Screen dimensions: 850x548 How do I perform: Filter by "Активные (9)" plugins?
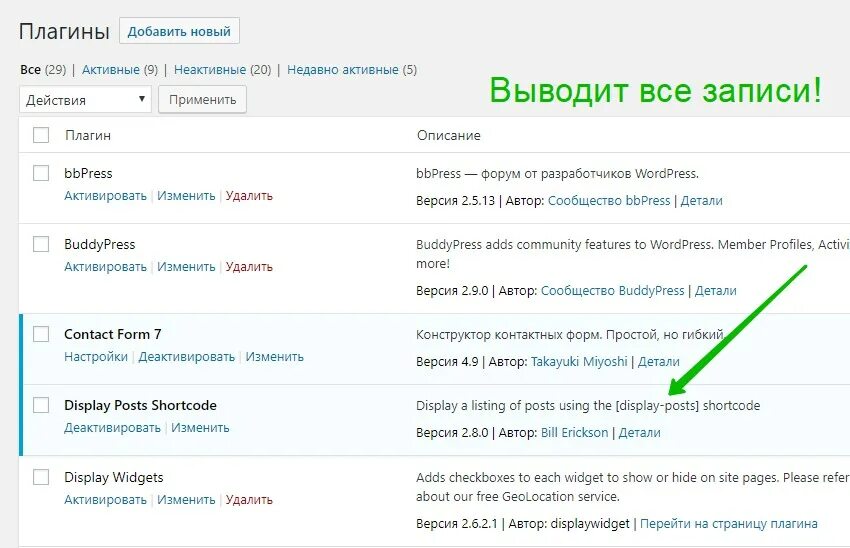(120, 69)
